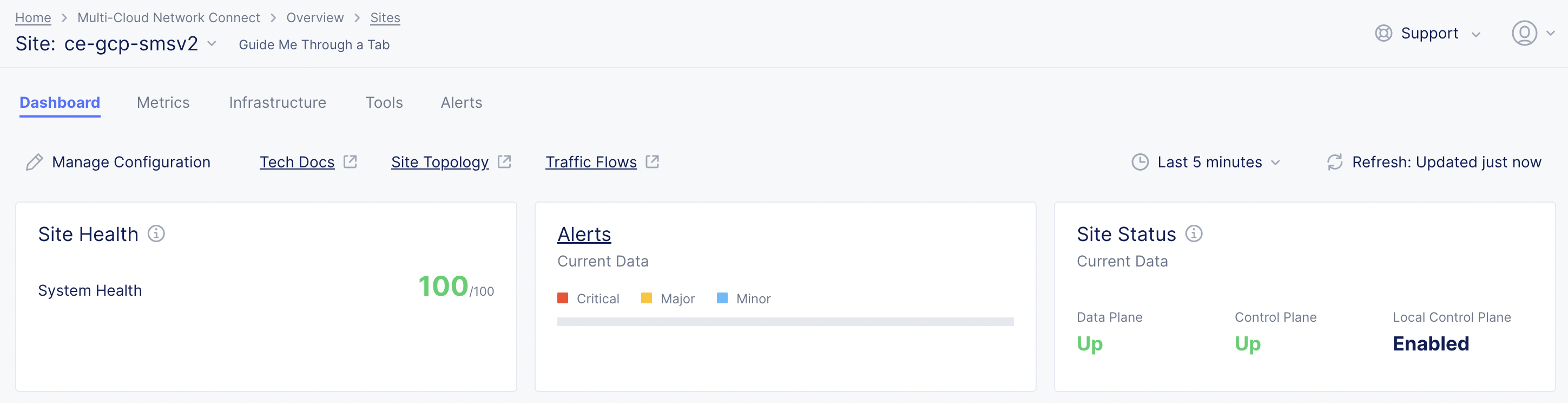Image resolution: width=1568 pixels, height=403 pixels.
Task: Open the user account avatar menu
Action: click(x=1525, y=34)
